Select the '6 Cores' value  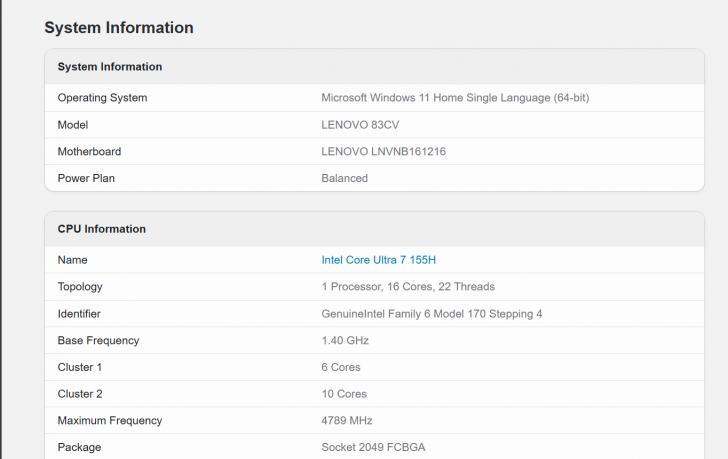tap(341, 367)
